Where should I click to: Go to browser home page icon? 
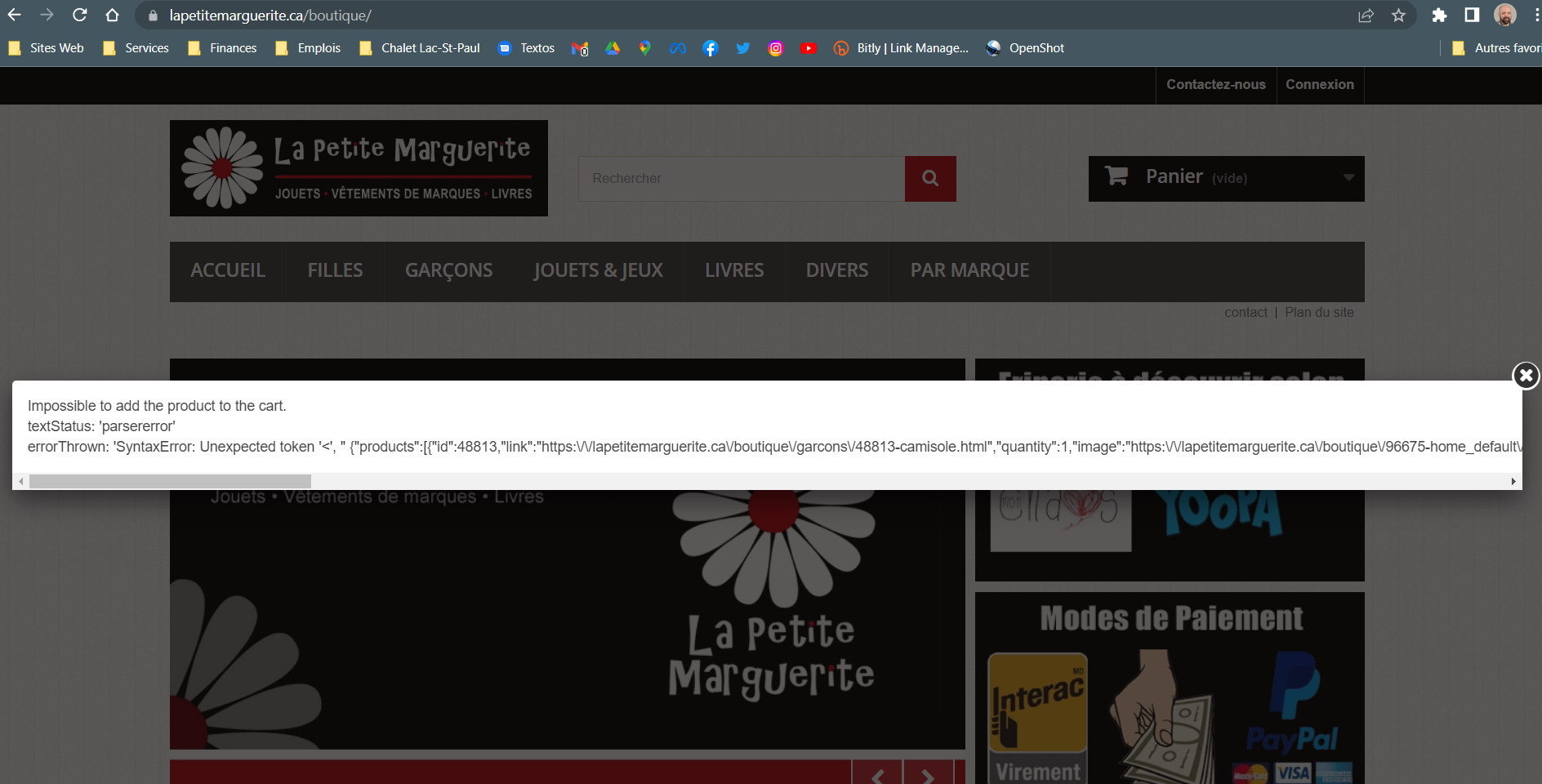pyautogui.click(x=113, y=16)
